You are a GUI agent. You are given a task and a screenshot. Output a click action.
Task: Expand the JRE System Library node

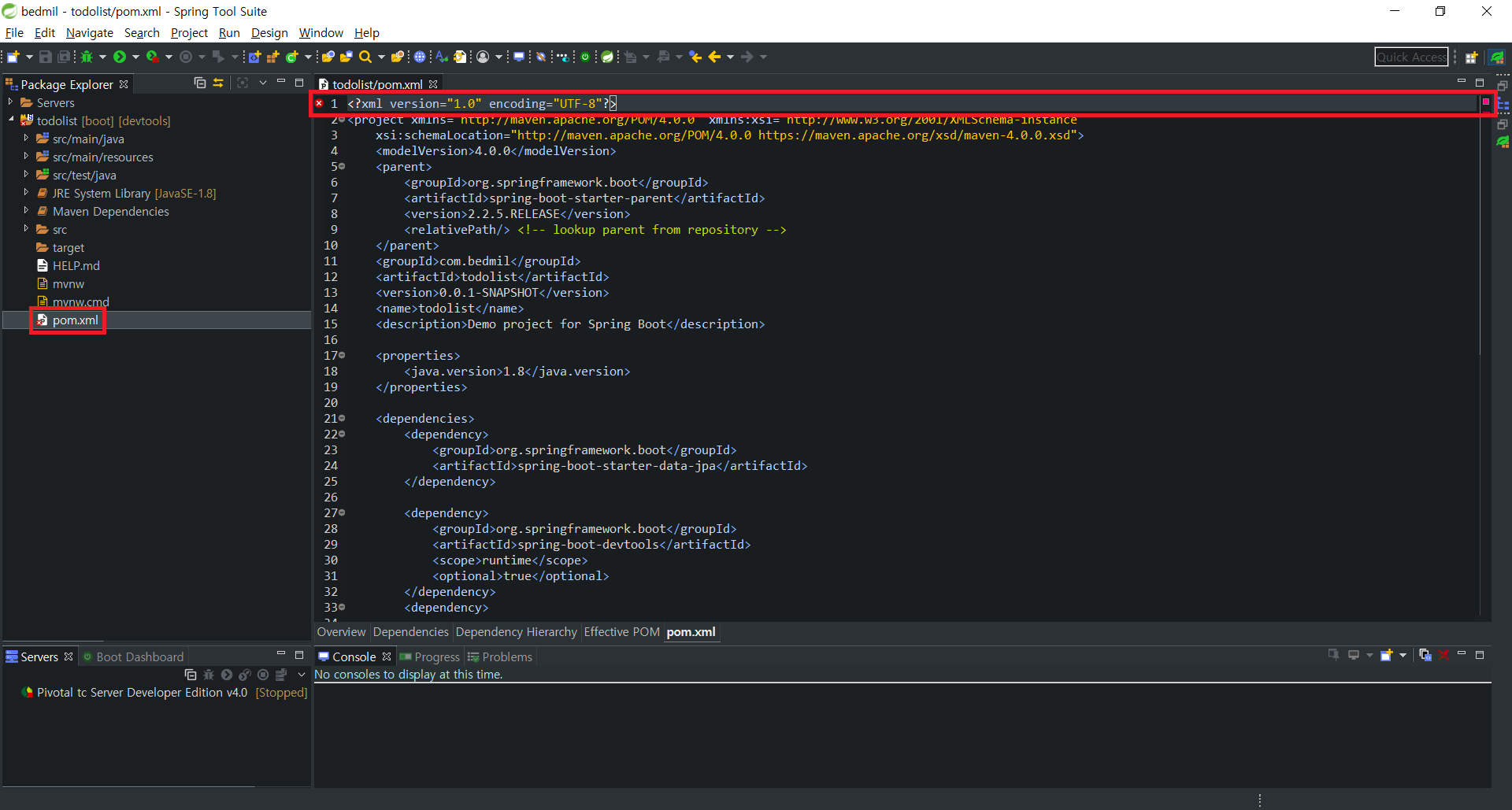point(26,192)
